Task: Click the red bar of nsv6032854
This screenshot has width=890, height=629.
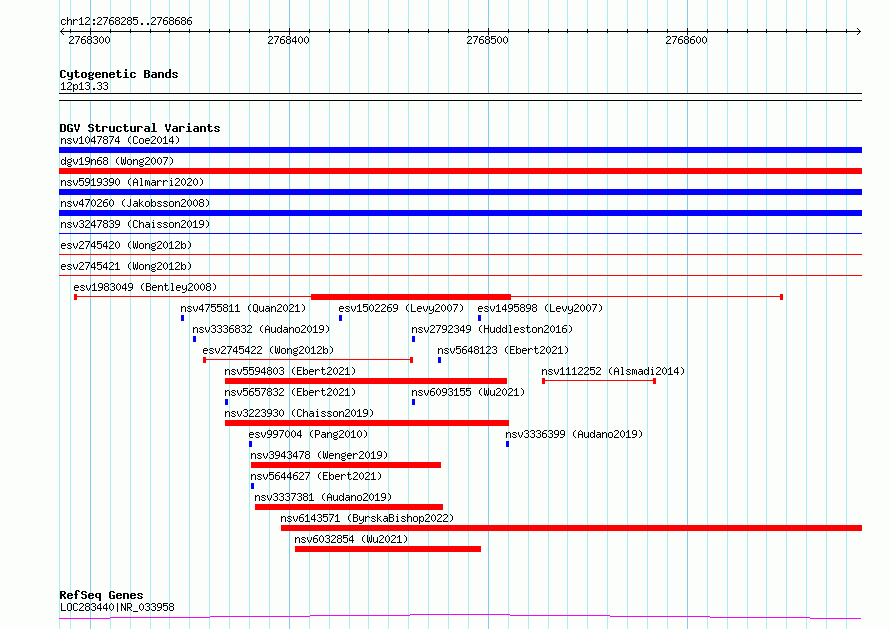Action: [388, 549]
